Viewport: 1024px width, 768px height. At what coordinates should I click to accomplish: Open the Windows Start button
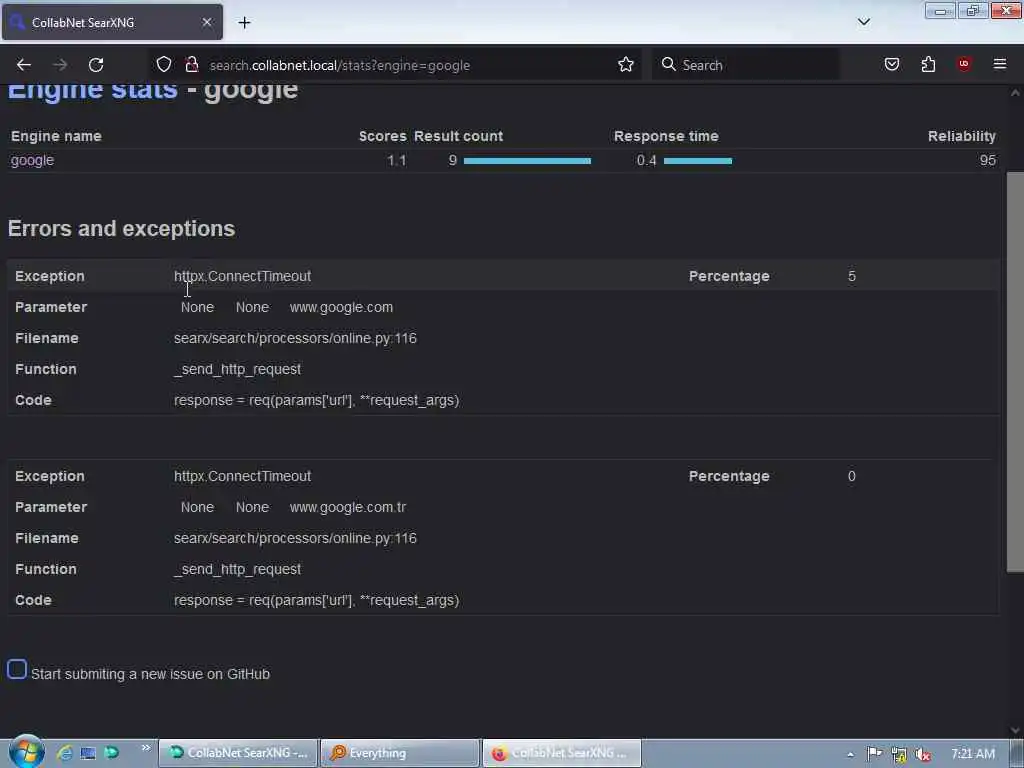click(x=27, y=752)
